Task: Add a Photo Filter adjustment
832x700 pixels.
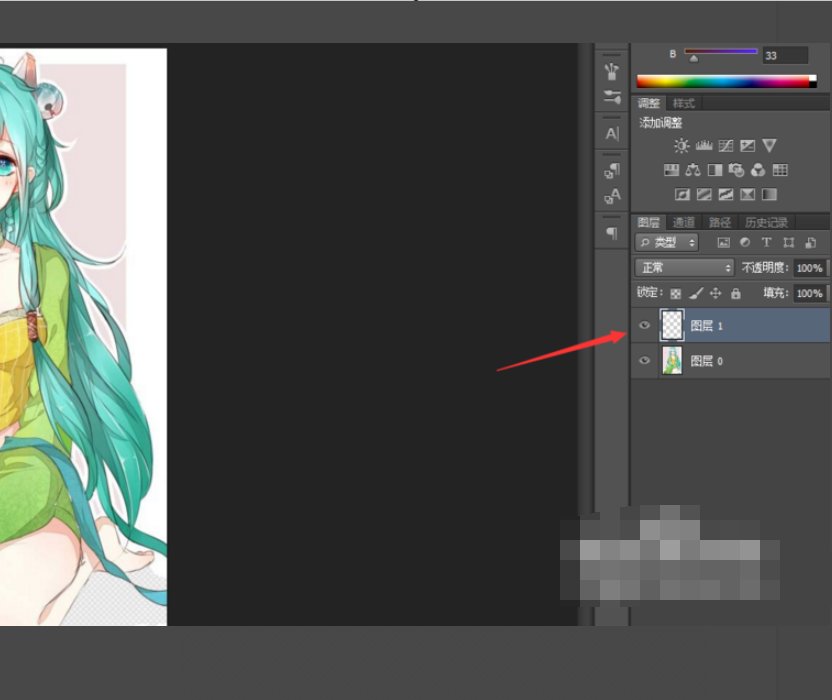Action: point(738,170)
